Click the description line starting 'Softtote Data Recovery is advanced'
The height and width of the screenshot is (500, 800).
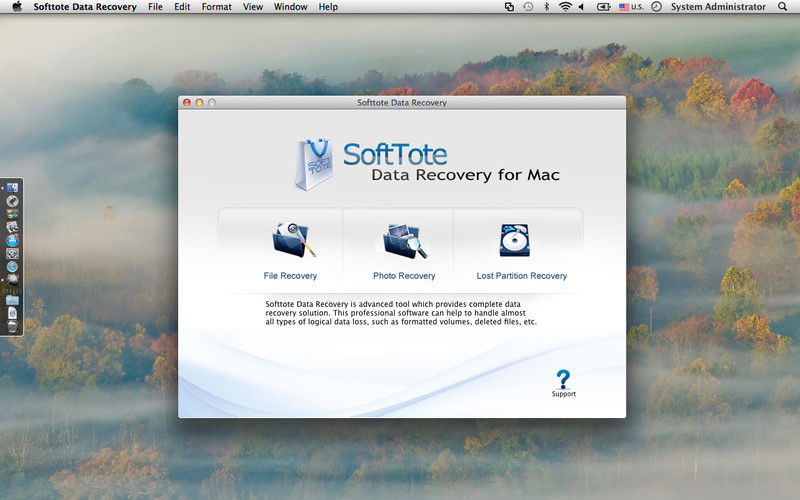pyautogui.click(x=393, y=304)
